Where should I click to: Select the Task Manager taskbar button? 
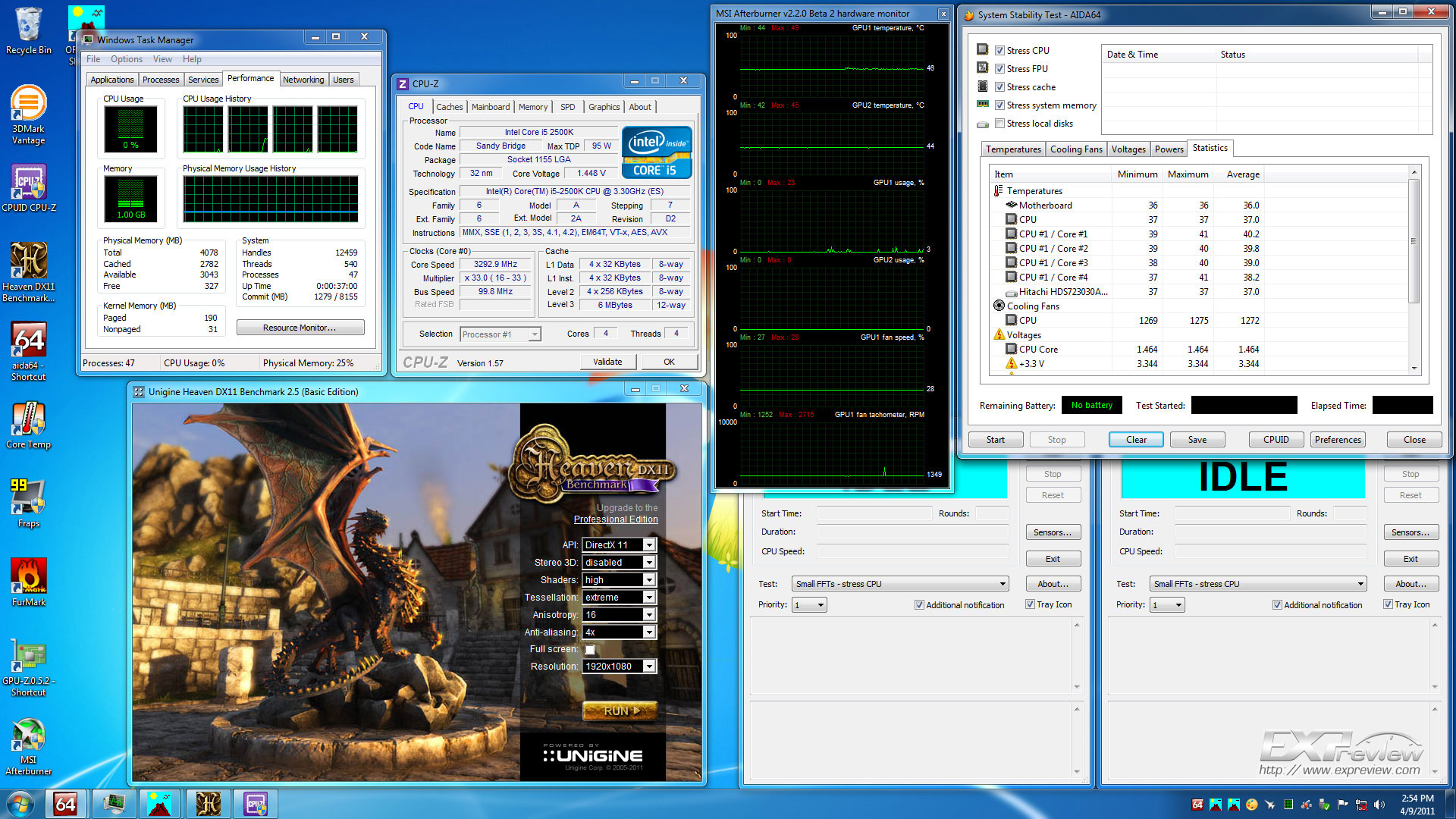114,804
